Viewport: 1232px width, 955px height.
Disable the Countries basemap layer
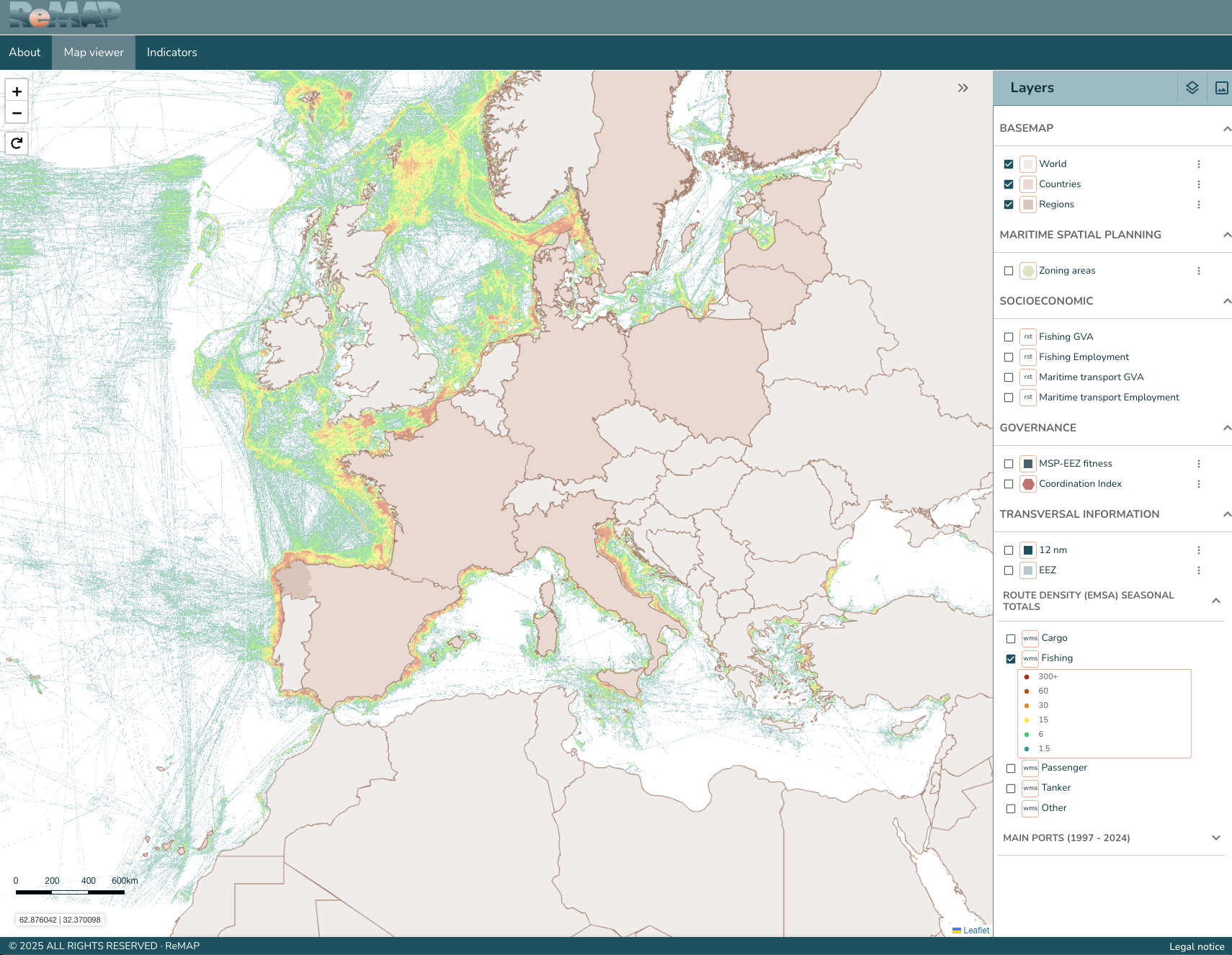pos(1009,184)
